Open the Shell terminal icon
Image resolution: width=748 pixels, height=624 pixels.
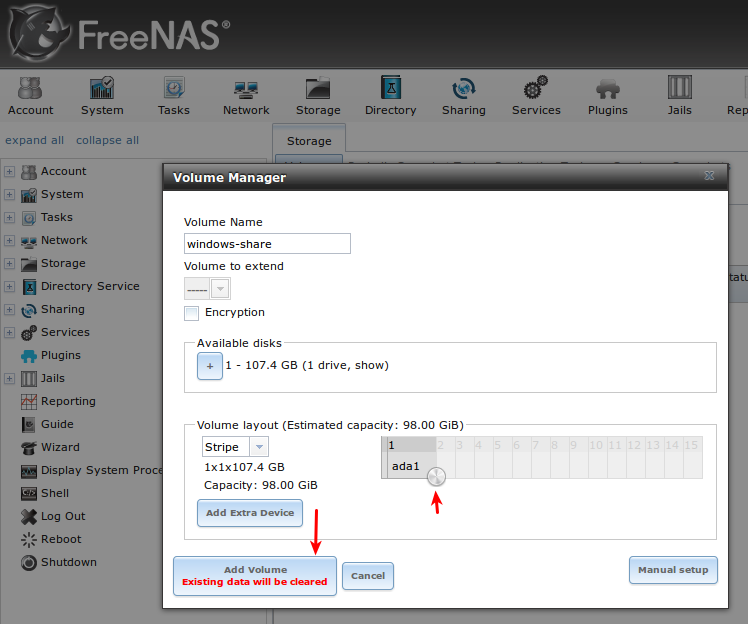pos(29,493)
